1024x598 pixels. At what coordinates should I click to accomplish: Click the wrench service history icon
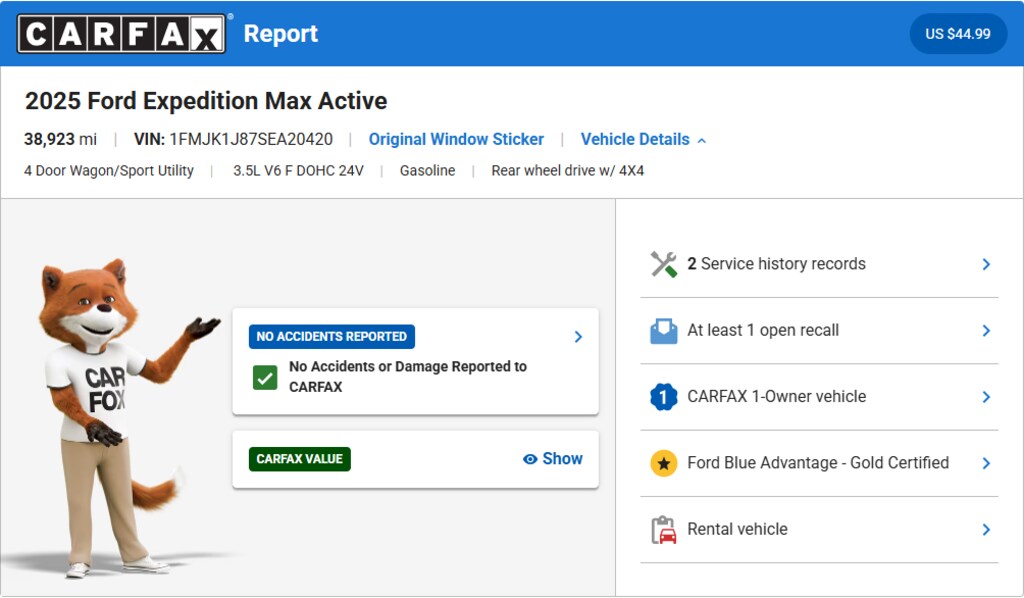664,264
